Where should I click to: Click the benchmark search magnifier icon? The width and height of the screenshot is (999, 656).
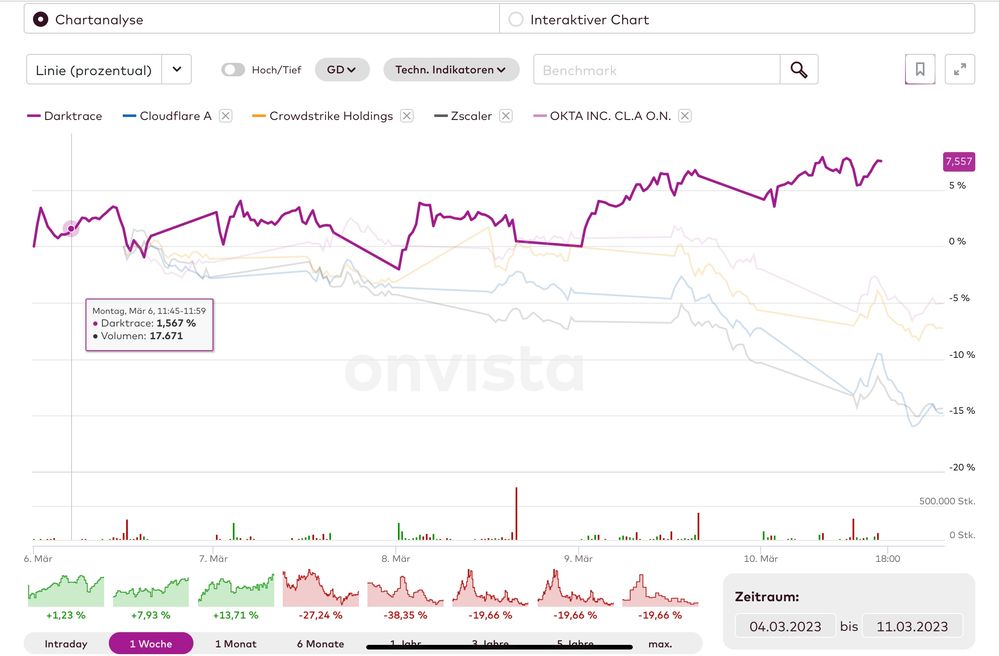(x=798, y=70)
